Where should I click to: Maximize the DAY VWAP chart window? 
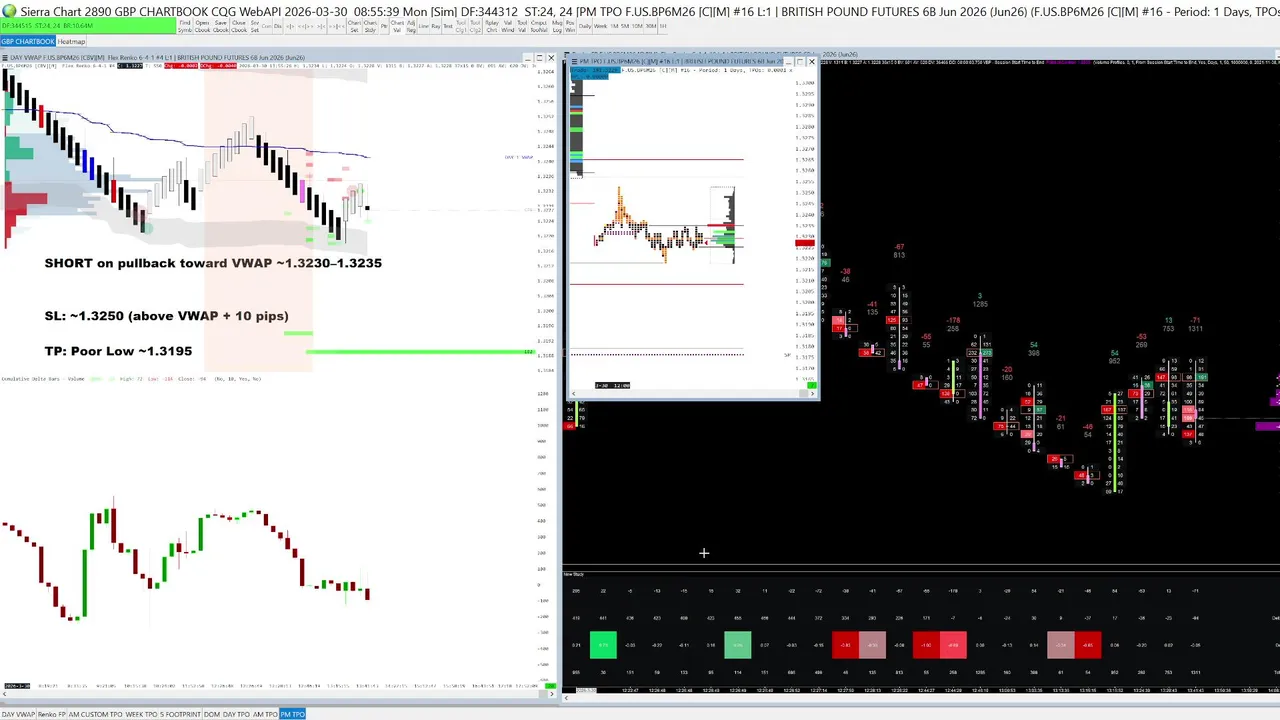(539, 58)
